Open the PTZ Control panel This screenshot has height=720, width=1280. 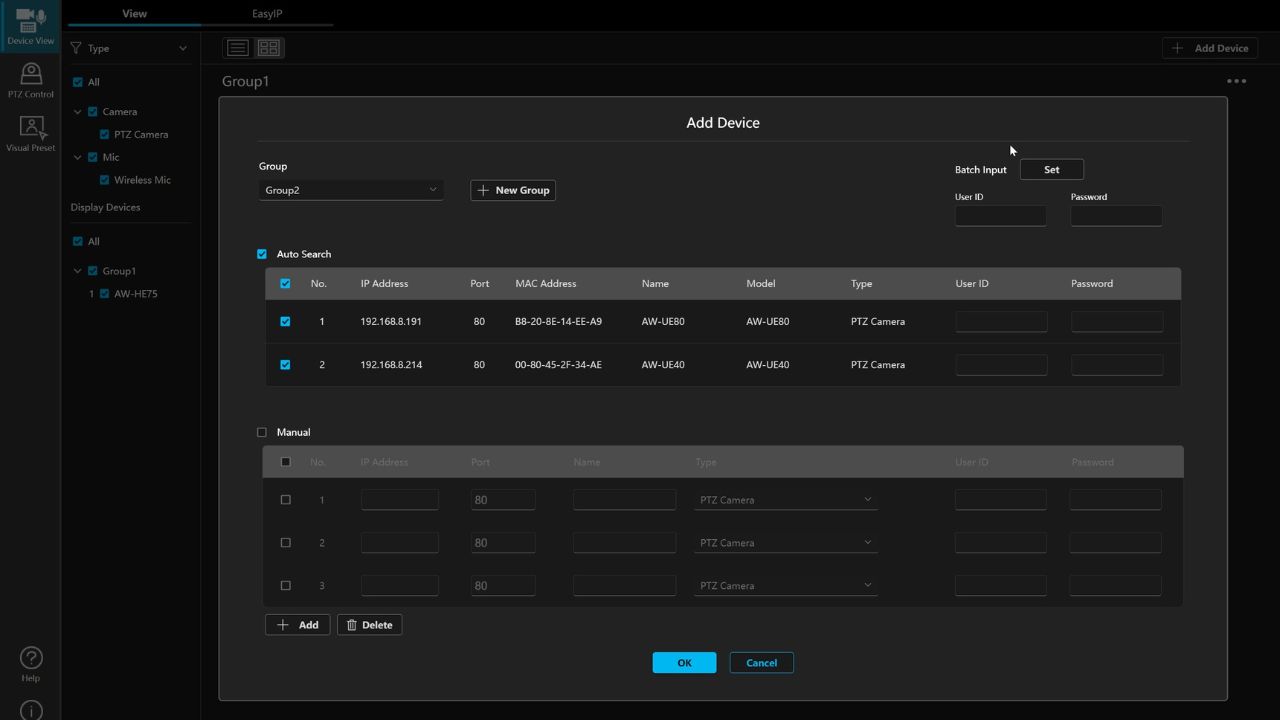[x=30, y=80]
